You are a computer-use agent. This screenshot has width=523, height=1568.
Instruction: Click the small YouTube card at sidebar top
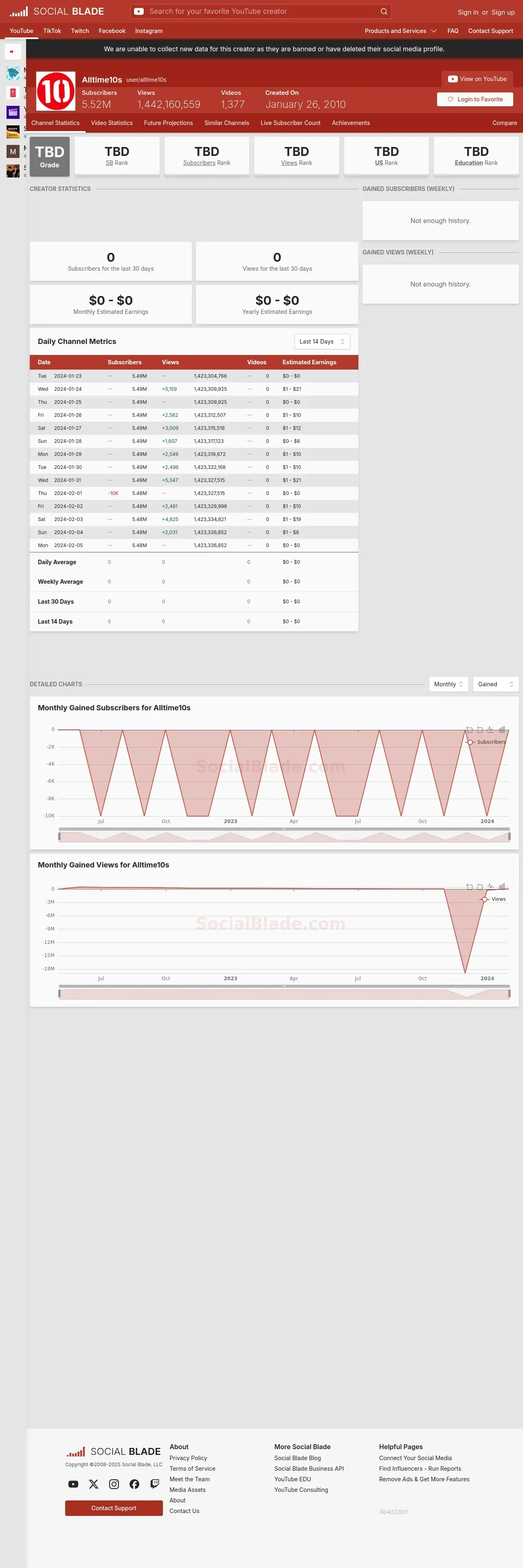coord(13,51)
